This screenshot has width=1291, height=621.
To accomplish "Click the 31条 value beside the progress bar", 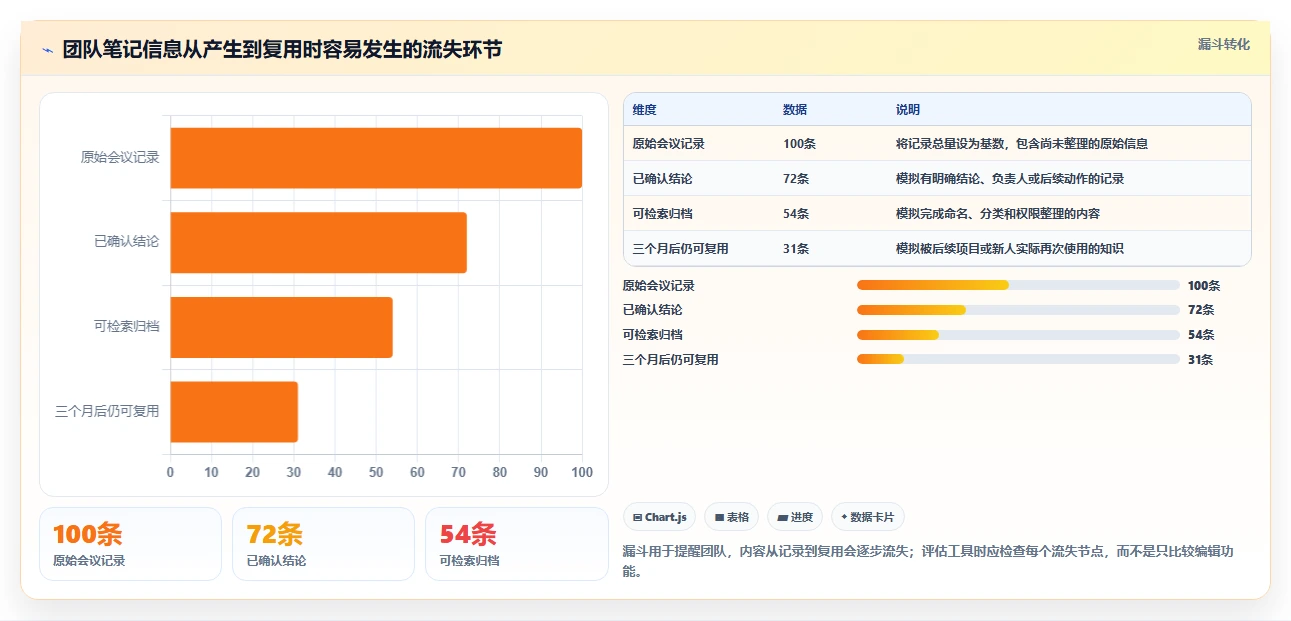I will tap(1201, 360).
